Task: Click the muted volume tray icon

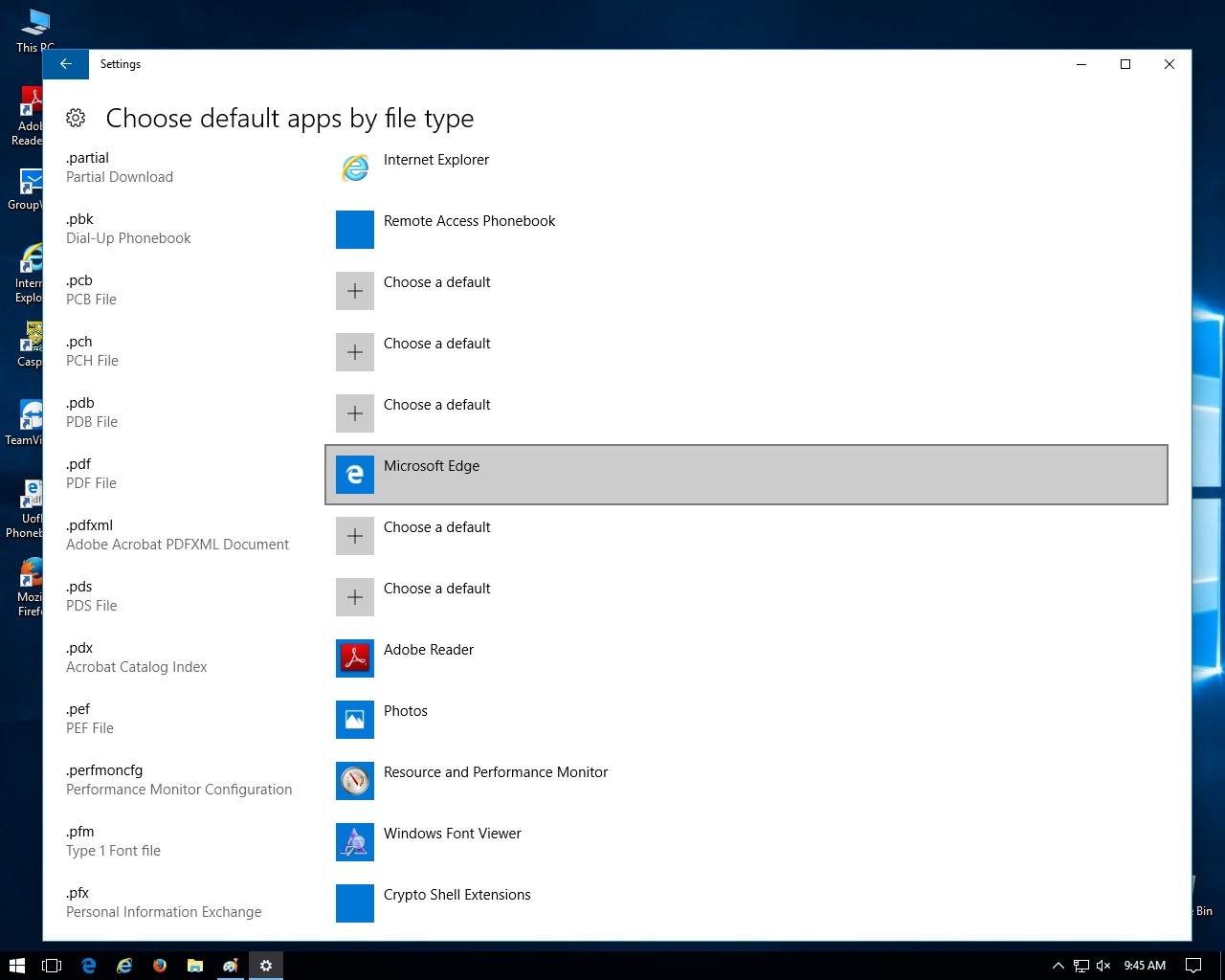Action: [x=1103, y=966]
